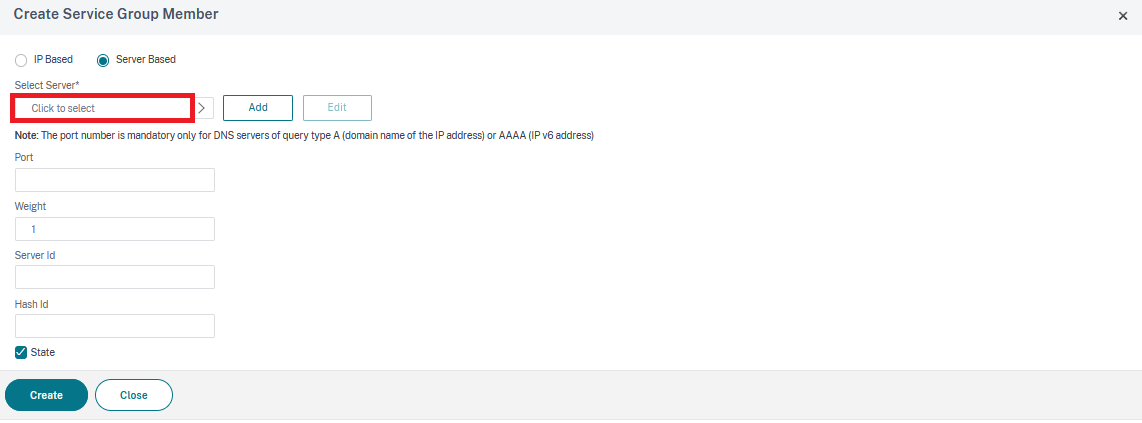Focus the Weight input box showing 1
The image size is (1142, 423).
point(115,229)
